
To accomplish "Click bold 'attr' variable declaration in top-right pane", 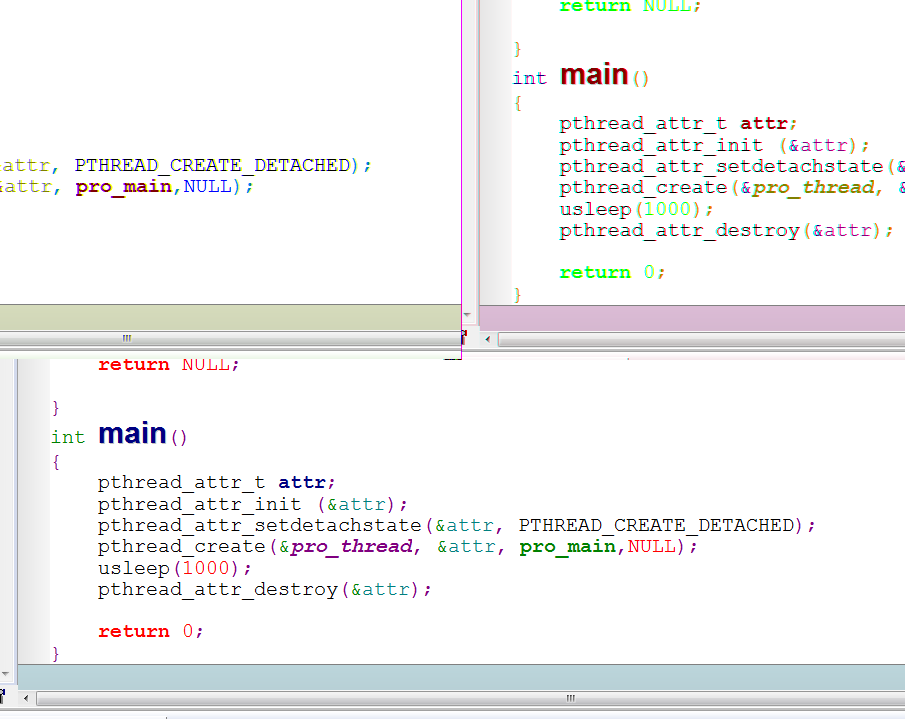I will (x=764, y=123).
